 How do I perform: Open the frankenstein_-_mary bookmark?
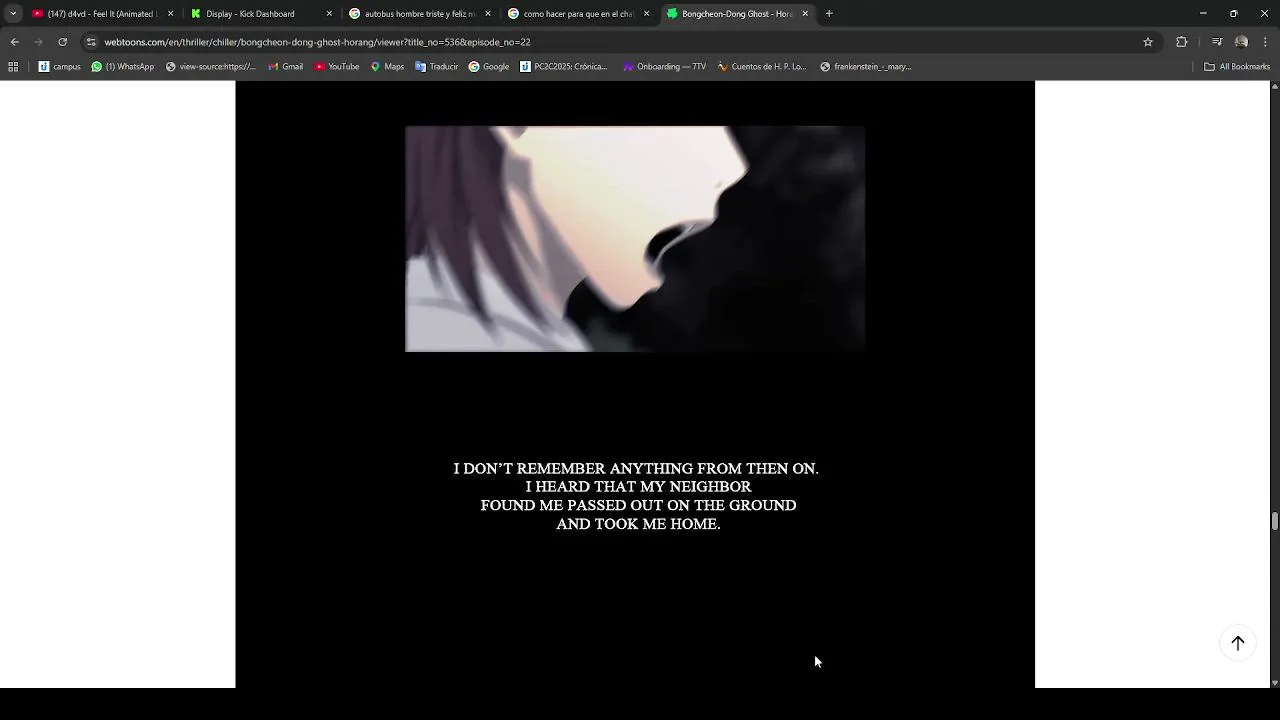866,67
